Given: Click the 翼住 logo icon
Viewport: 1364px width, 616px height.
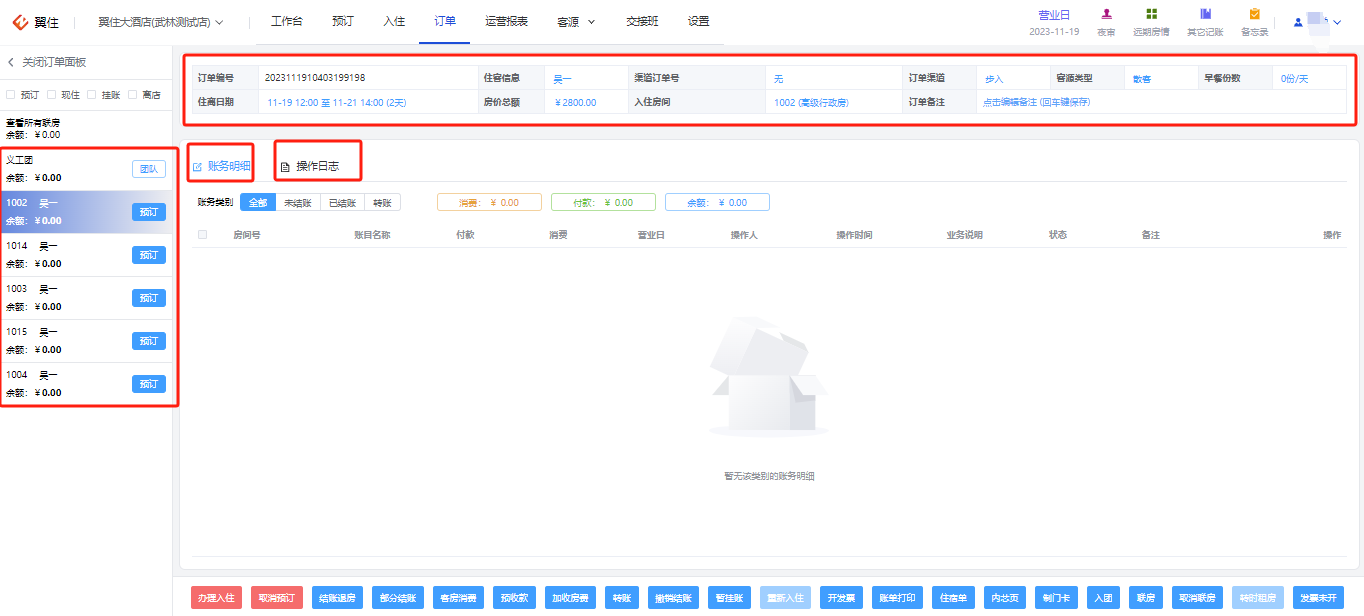Looking at the screenshot, I should tap(21, 21).
